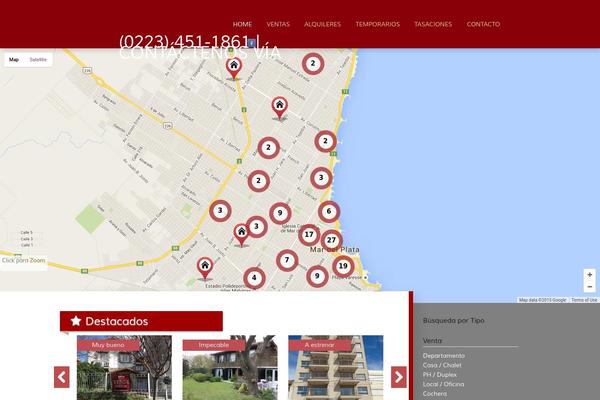Image resolution: width=600 pixels, height=400 pixels.
Task: Open the A estrenar property thumbnail
Action: click(x=336, y=368)
